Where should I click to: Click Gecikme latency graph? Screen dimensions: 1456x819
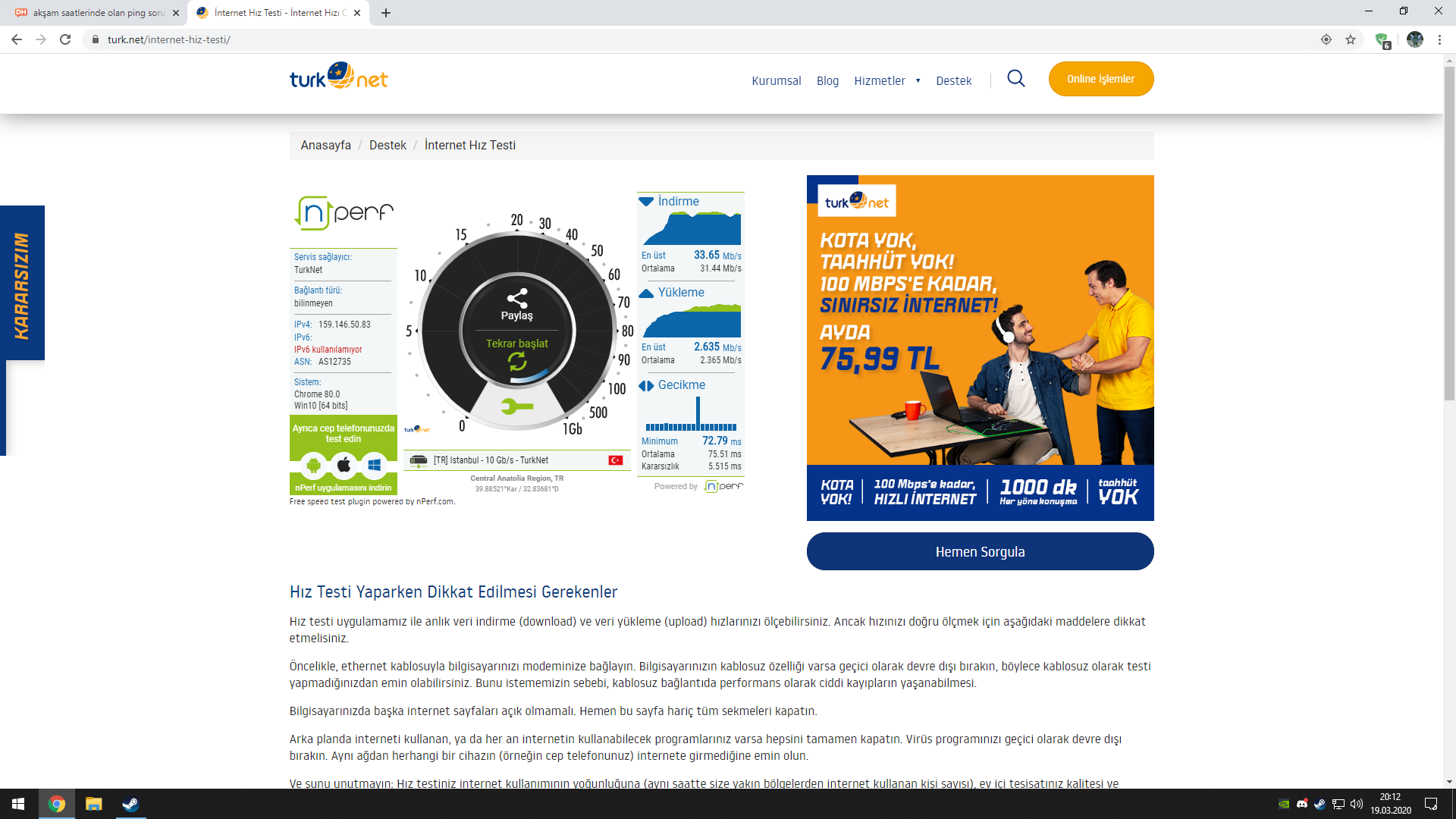coord(692,415)
